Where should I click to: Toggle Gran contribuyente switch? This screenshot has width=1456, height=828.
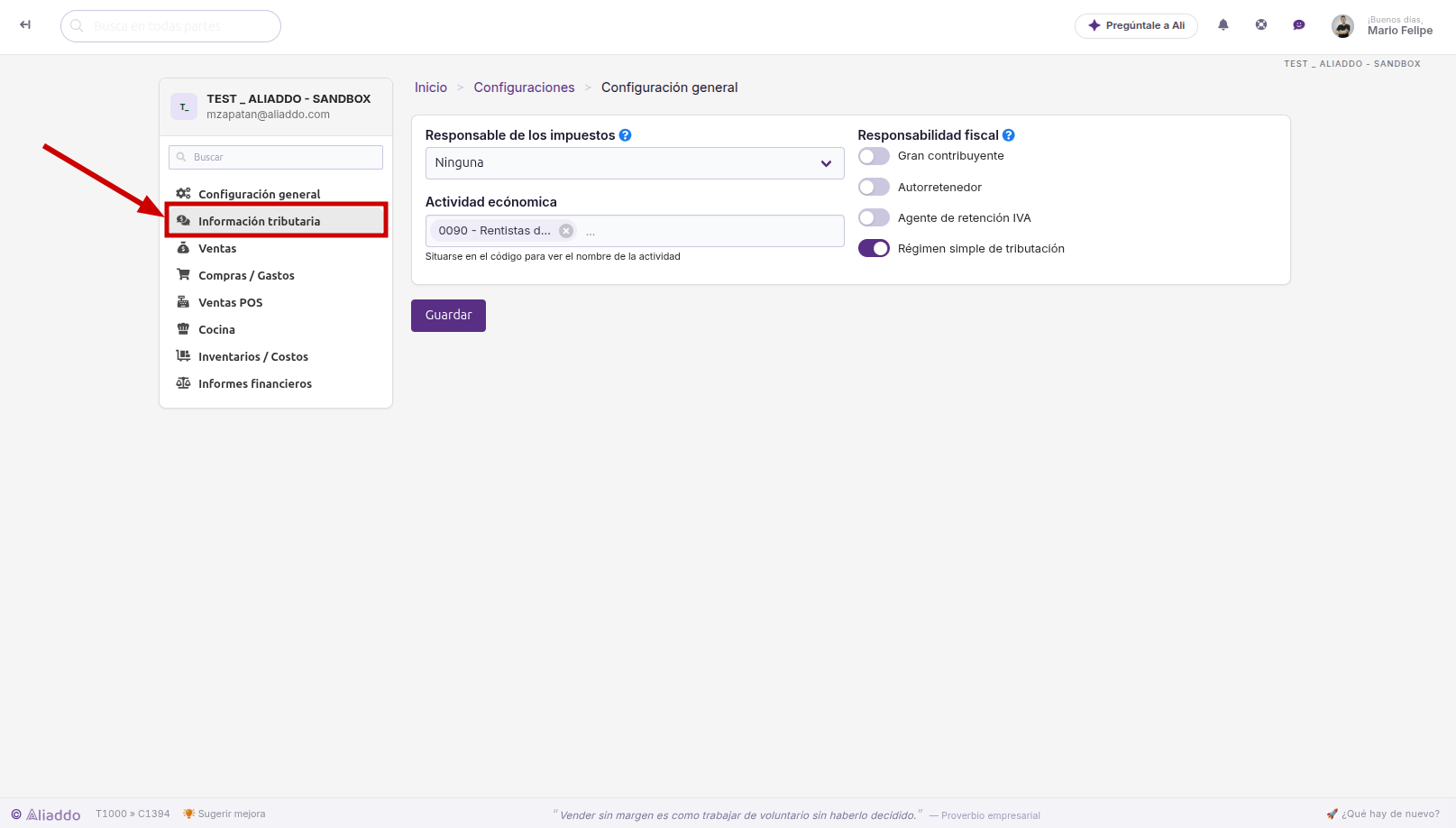pyautogui.click(x=874, y=156)
